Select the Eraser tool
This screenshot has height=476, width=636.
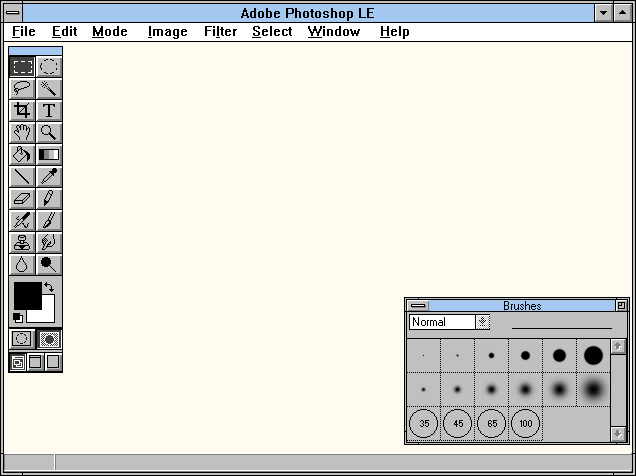(x=21, y=198)
